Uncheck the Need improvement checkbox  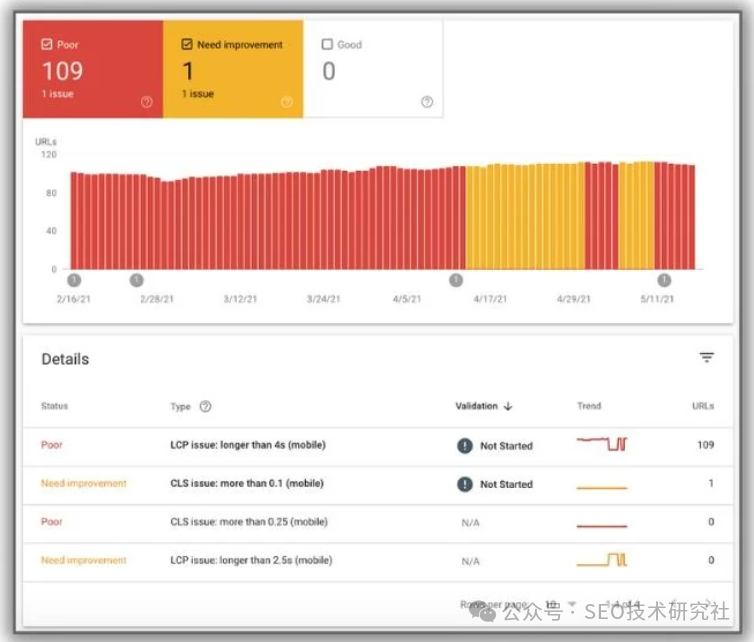click(187, 45)
